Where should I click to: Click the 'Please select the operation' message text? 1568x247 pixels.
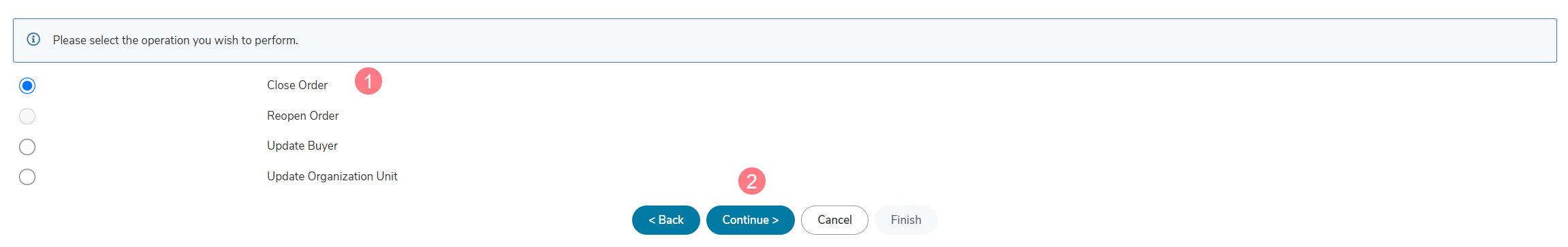176,40
